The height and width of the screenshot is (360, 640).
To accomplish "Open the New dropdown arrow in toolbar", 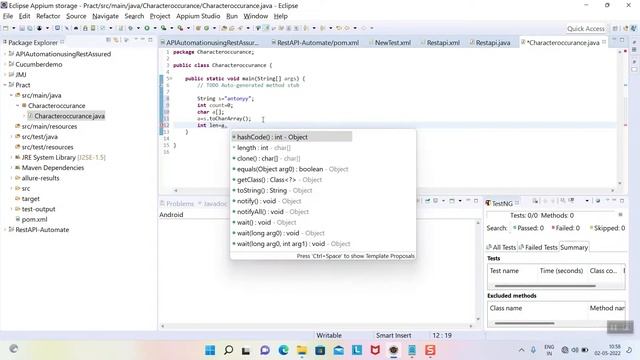I will pos(13,28).
